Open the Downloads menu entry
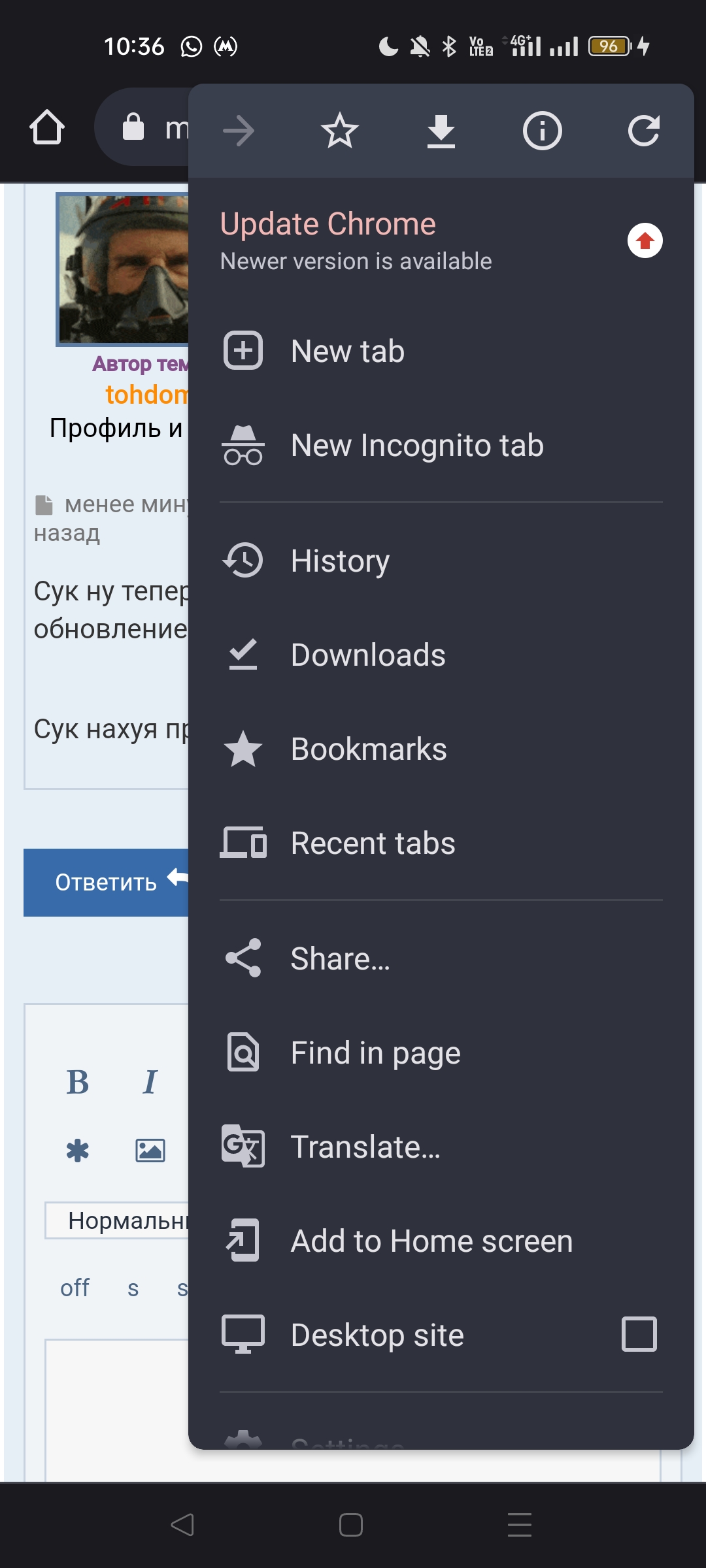 coord(367,655)
